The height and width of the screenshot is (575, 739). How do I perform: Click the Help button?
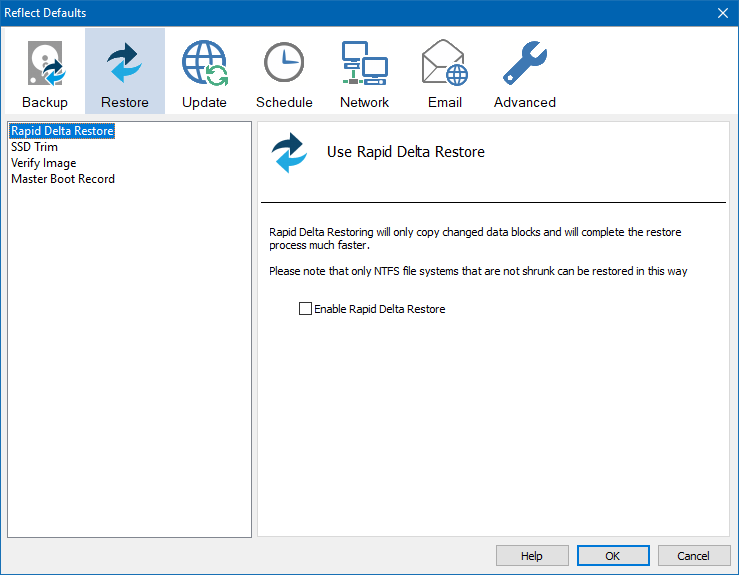pyautogui.click(x=532, y=556)
